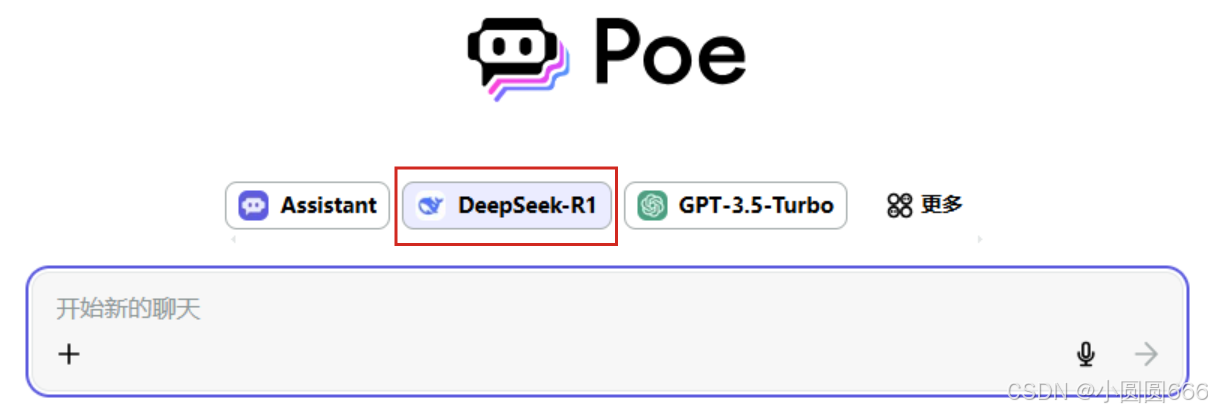Select the highlighted DeepSeek-R1 bot chip
The image size is (1212, 411).
tap(506, 206)
